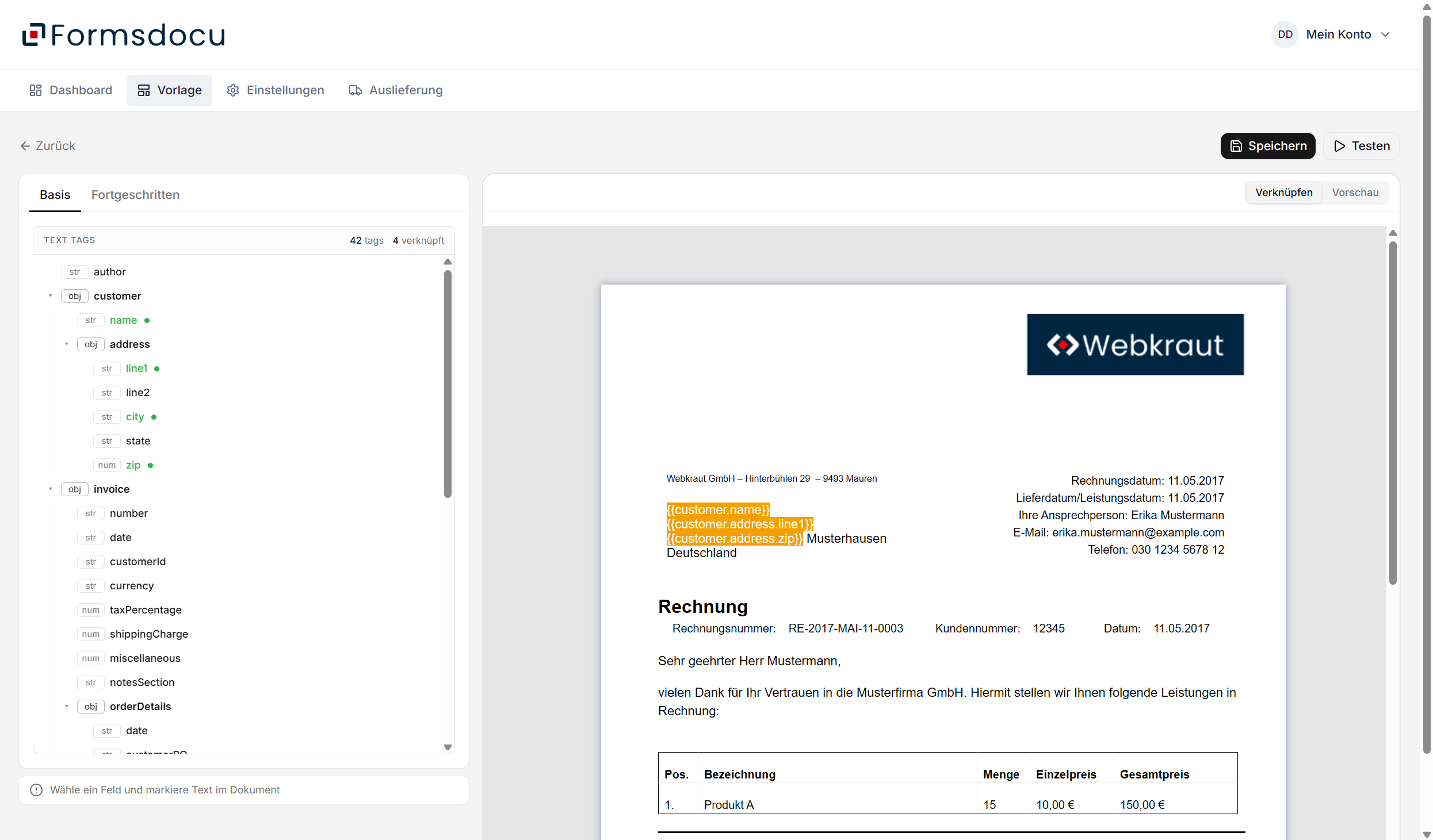Select the author tag

(109, 272)
